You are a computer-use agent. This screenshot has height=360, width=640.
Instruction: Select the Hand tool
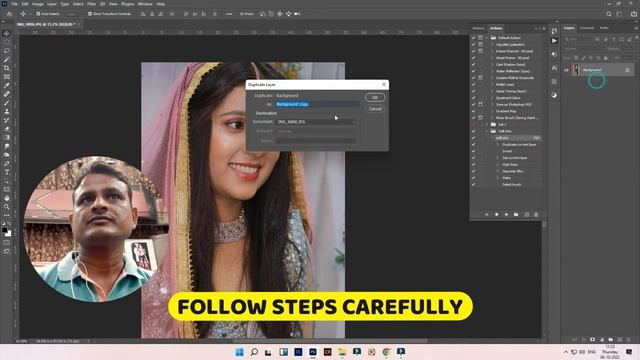(7, 198)
